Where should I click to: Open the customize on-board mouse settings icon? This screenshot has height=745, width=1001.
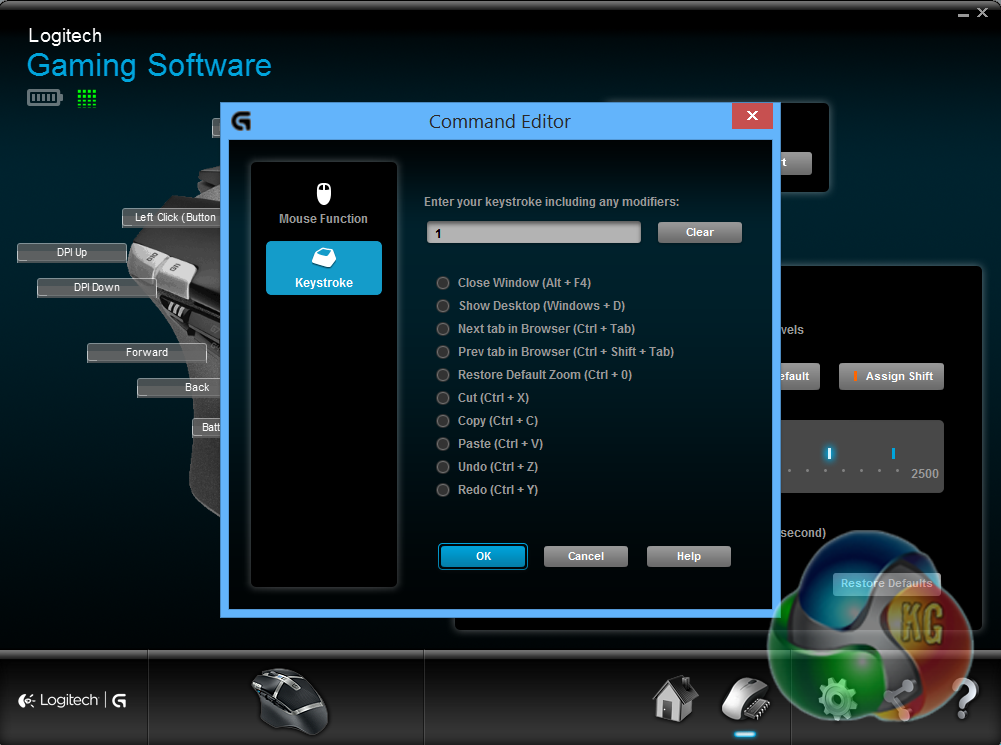click(x=745, y=700)
